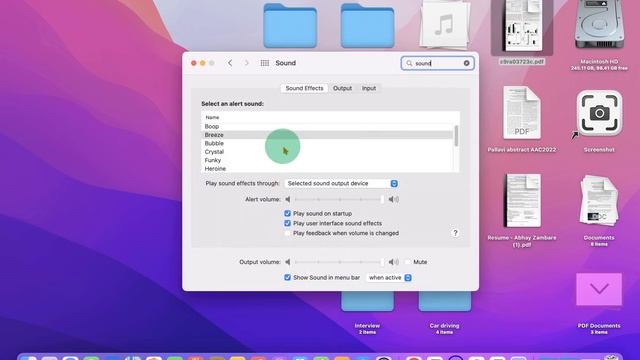Toggle Play sound on startup
Screen dimensions: 640x360
(x=287, y=213)
